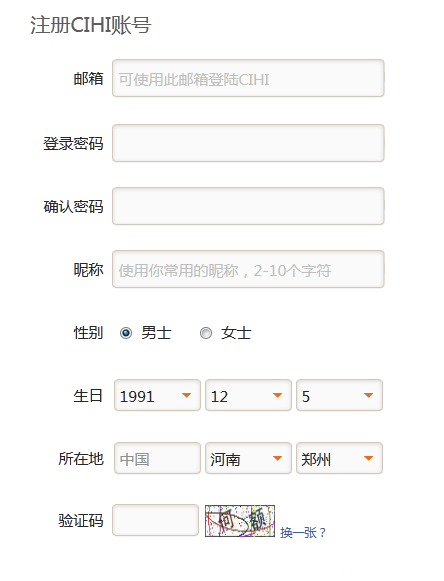The width and height of the screenshot is (444, 581).
Task: Open the city dropdown showing 郑州
Action: (339, 458)
